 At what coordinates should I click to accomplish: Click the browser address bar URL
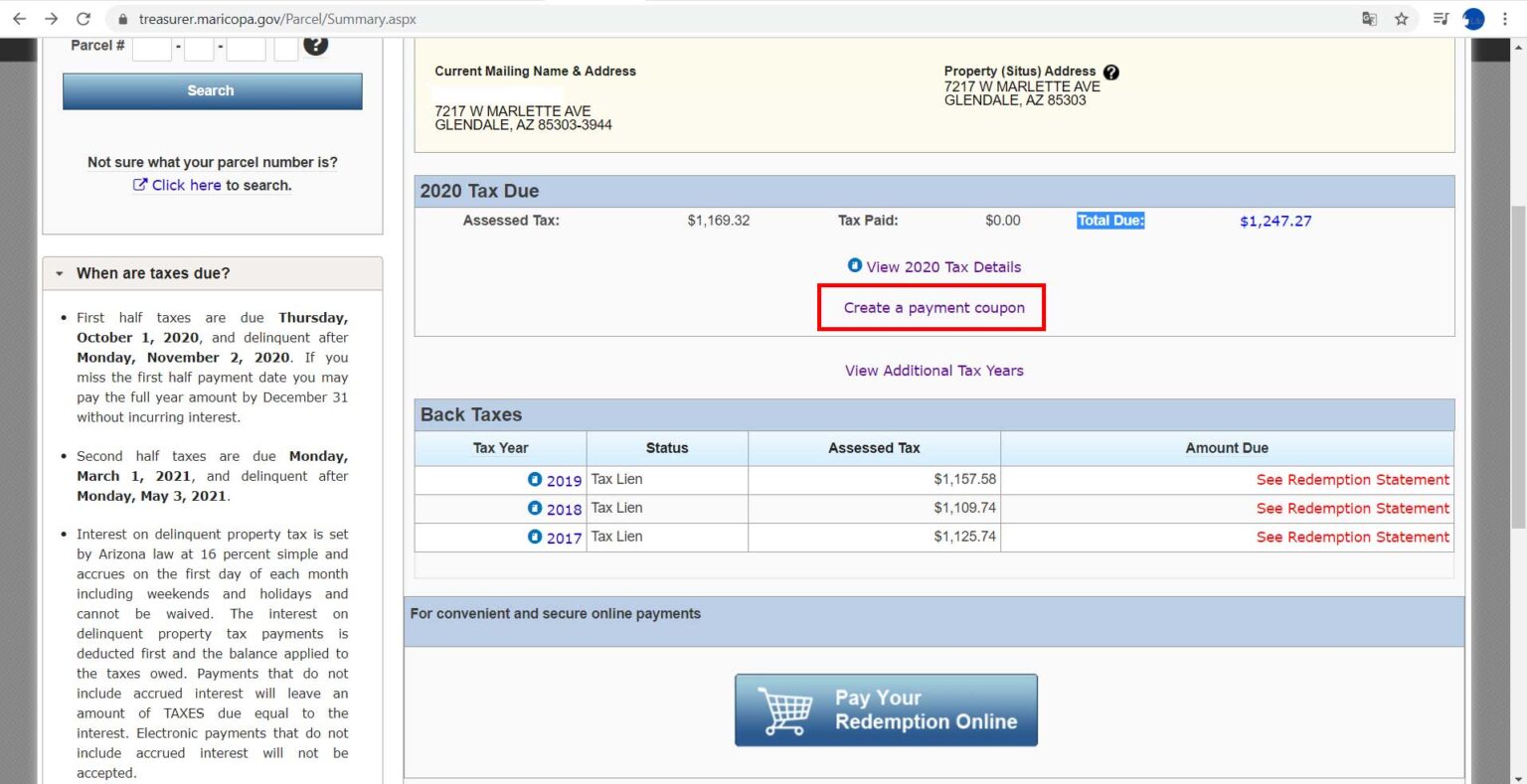click(x=277, y=19)
